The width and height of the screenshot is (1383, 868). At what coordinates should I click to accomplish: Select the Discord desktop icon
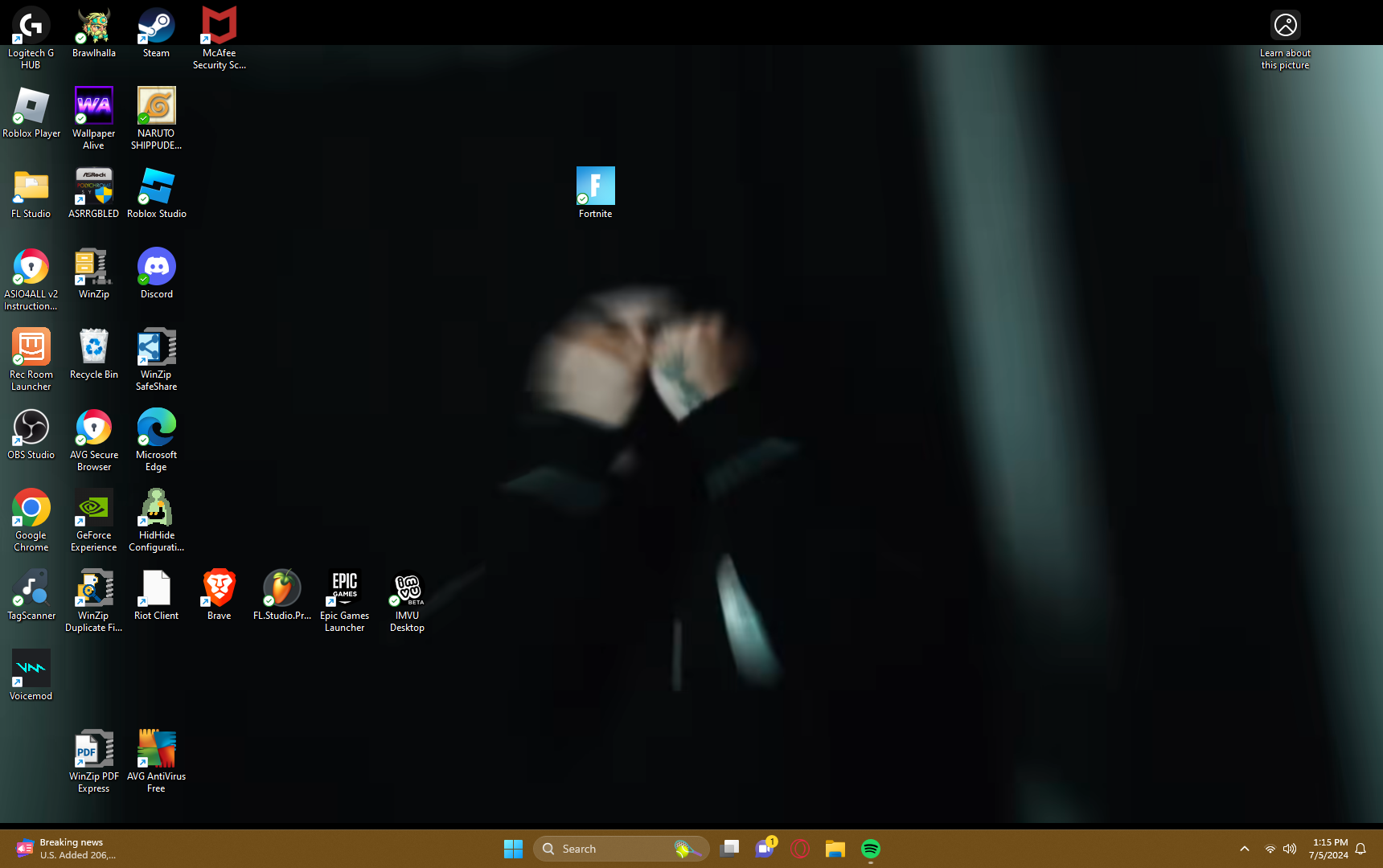click(156, 273)
